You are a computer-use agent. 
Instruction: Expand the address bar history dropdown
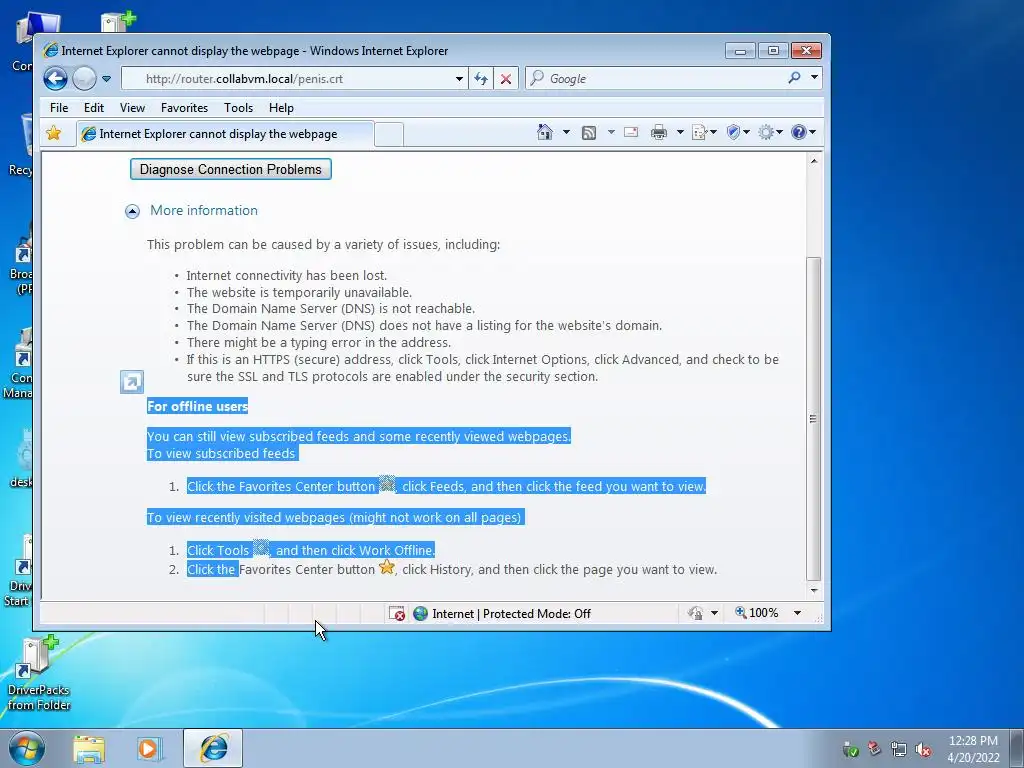coord(460,79)
